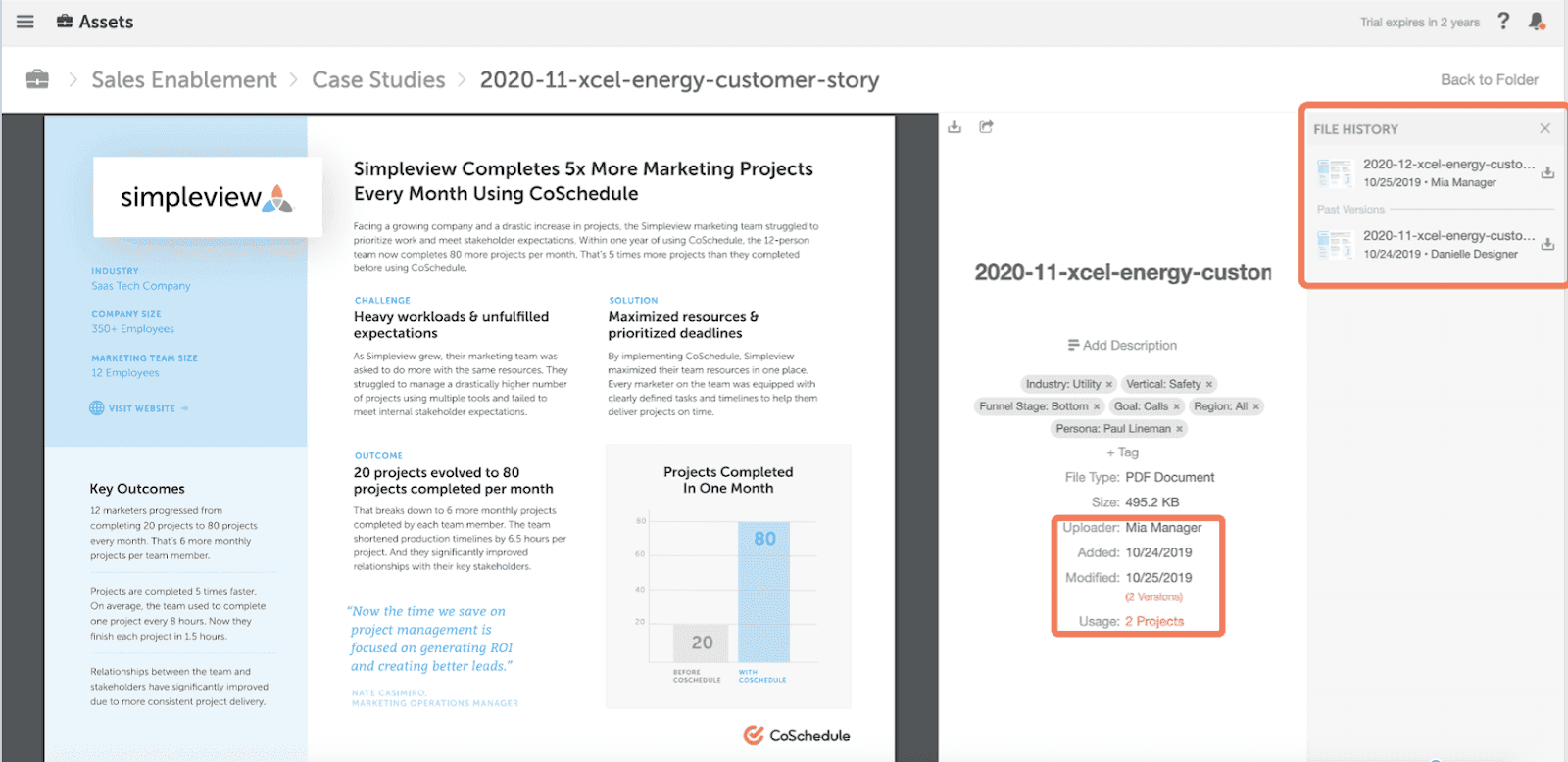Open notifications bell

1537,22
